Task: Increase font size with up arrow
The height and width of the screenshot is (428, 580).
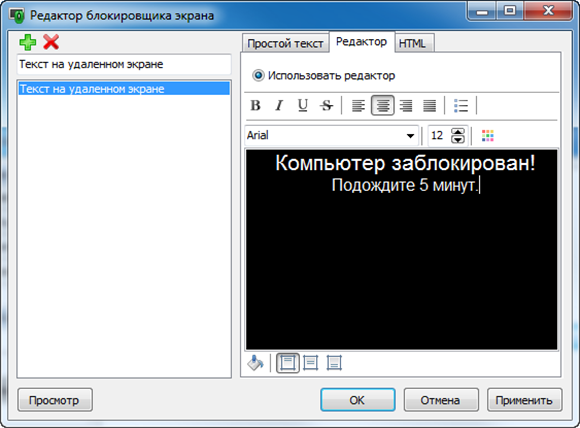Action: tap(458, 132)
